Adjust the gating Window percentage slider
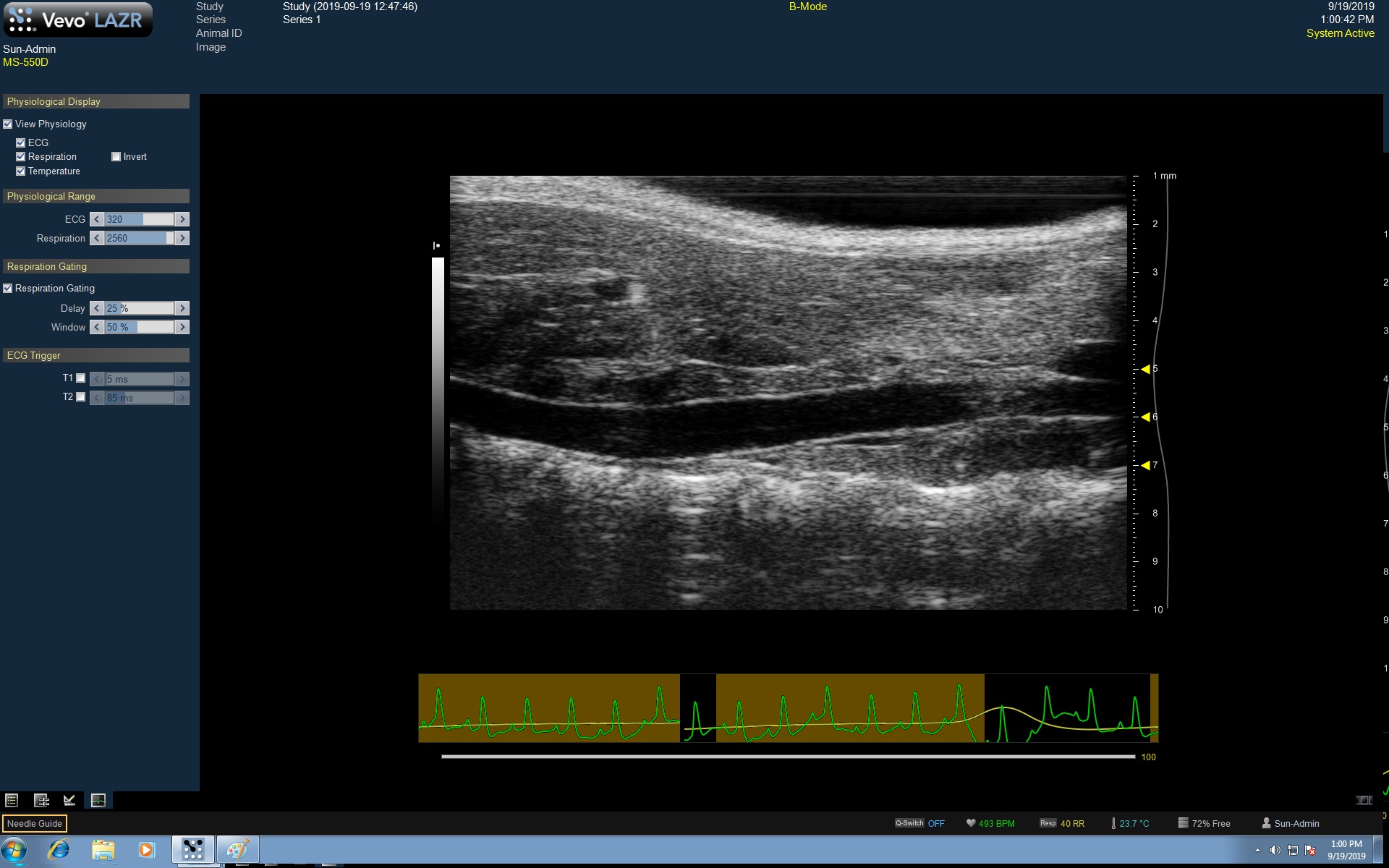Screen dimensions: 1389x868 tap(140, 328)
